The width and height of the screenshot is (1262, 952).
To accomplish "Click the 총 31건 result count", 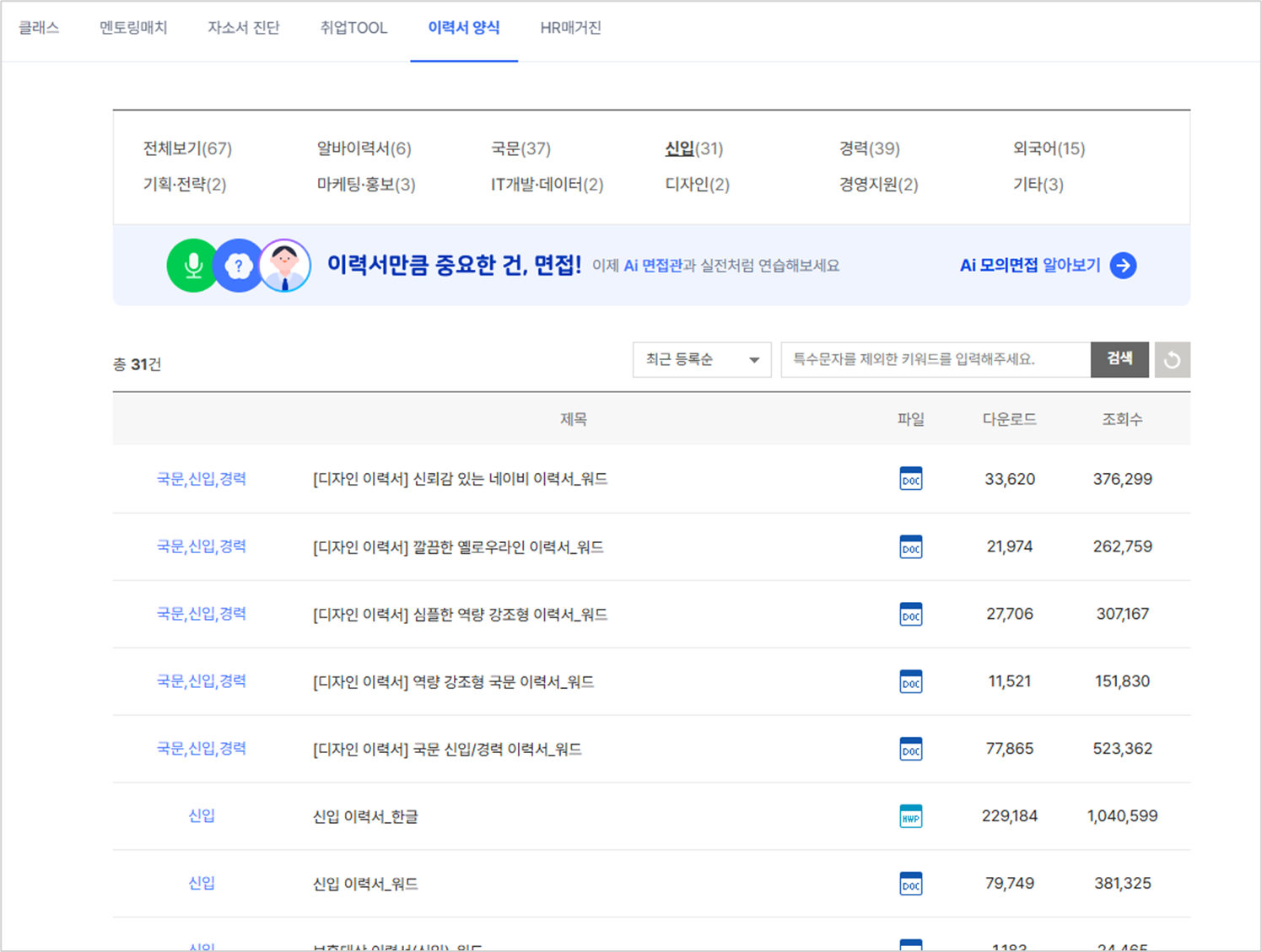I will pos(138,364).
